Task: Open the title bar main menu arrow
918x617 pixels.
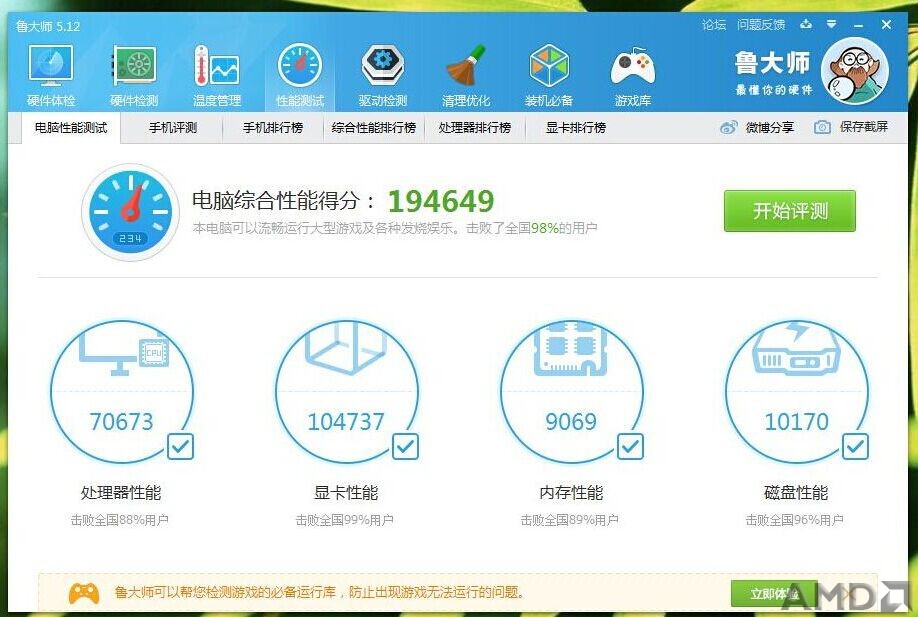Action: tap(831, 24)
